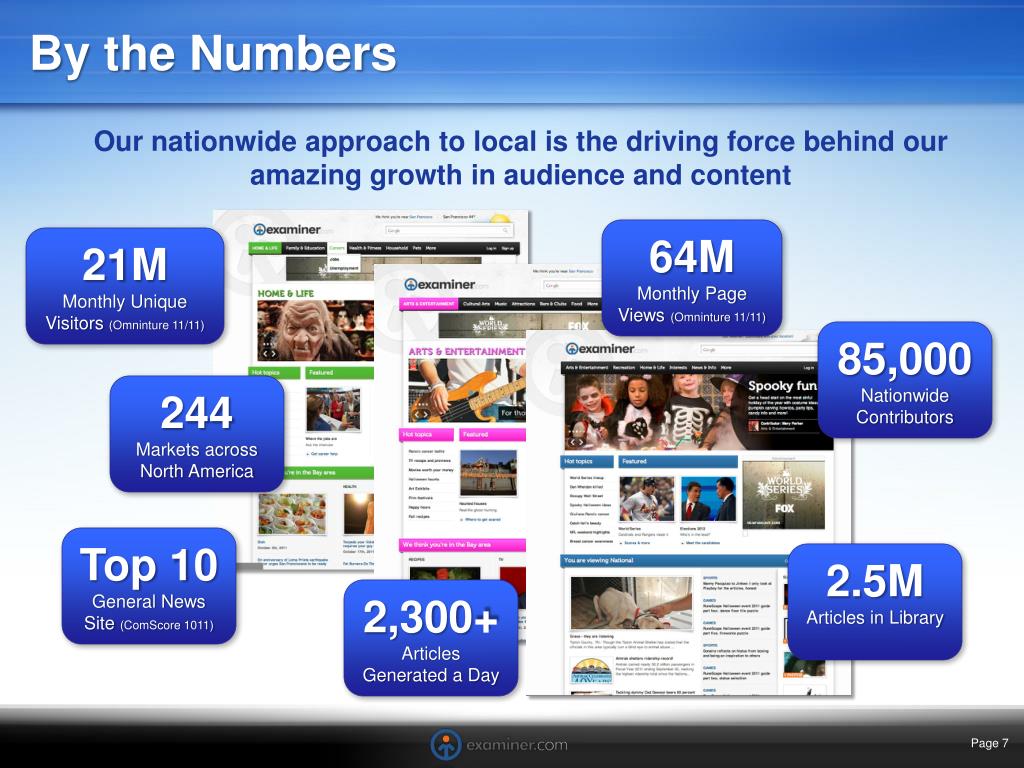Click the white dog article photo
This screenshot has height=768, width=1024.
coord(631,603)
